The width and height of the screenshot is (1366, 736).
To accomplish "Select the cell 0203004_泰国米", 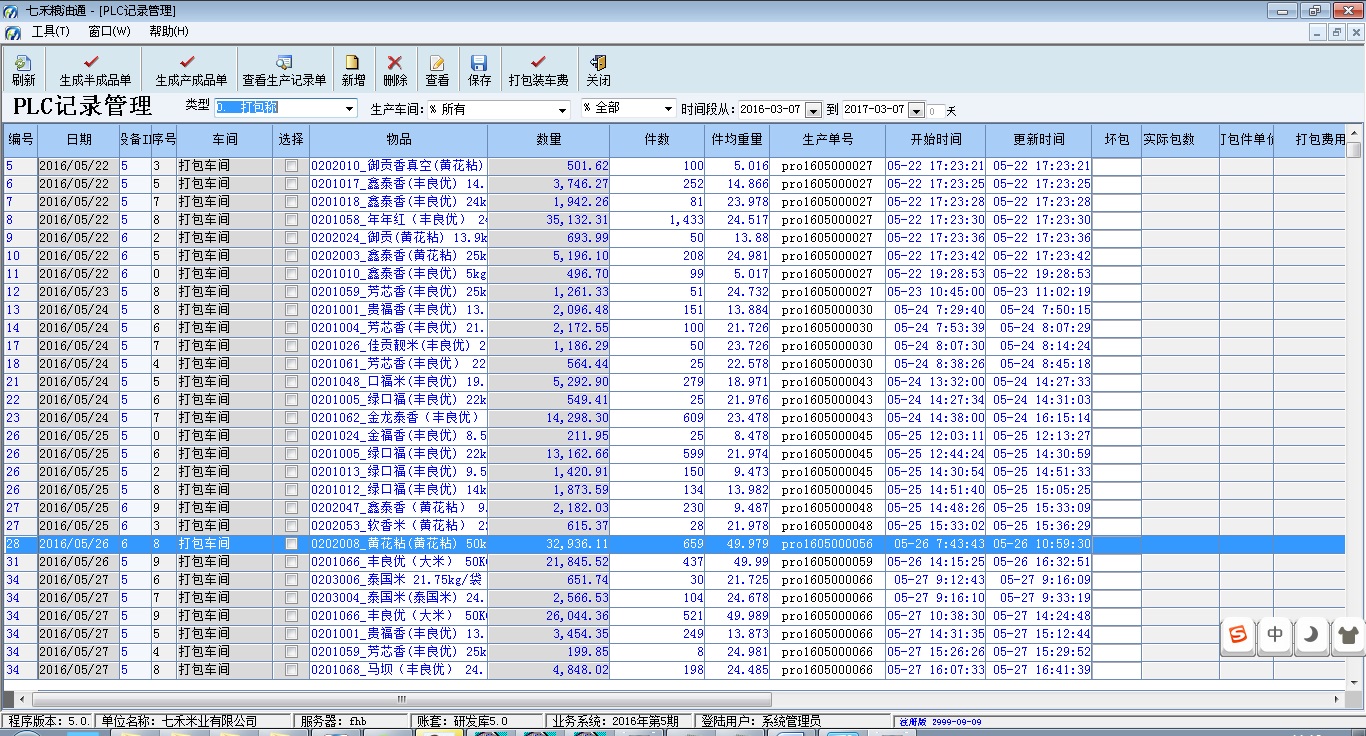I will 399,598.
